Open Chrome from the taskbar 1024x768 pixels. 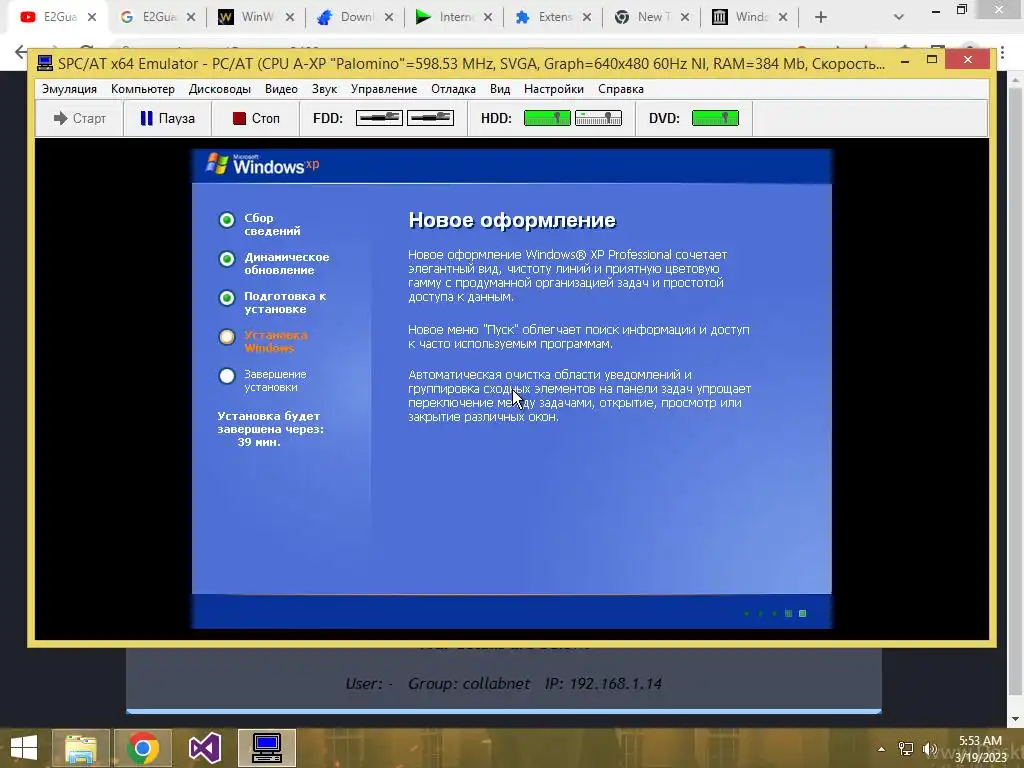tap(143, 748)
